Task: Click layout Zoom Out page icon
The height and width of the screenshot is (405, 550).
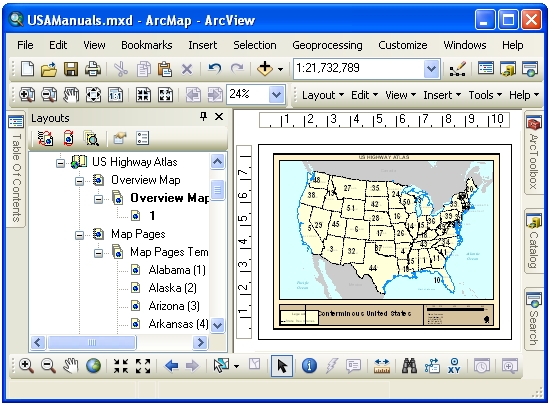Action: pos(49,95)
